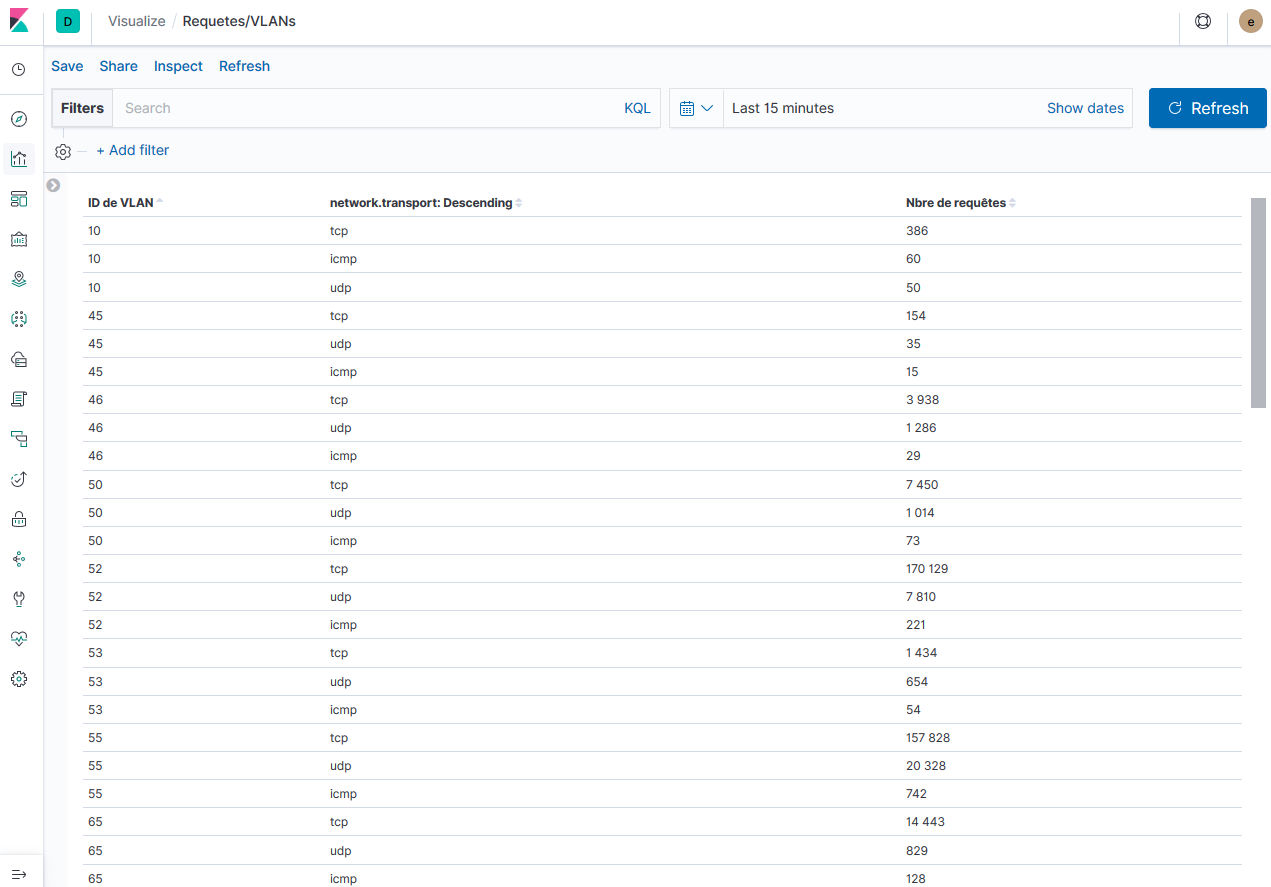Sort table by ID de VLAN
This screenshot has width=1271, height=887.
click(x=125, y=202)
